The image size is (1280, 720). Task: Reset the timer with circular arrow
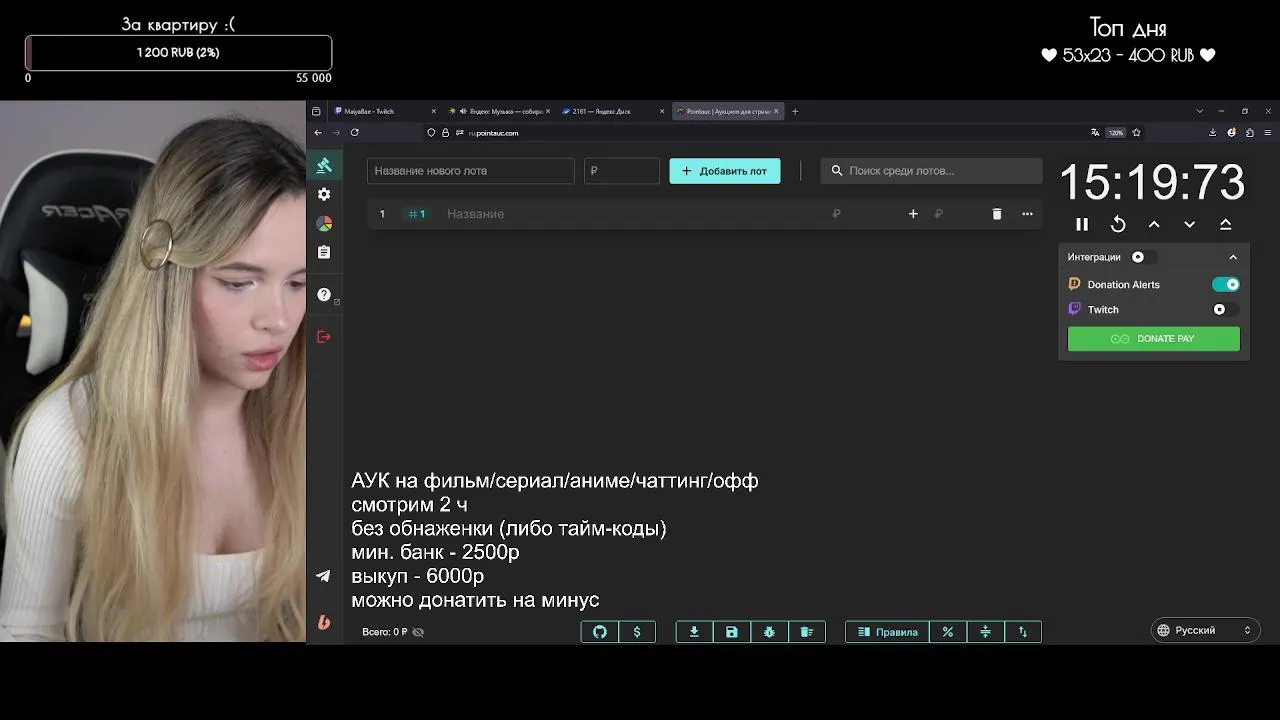(x=1118, y=224)
